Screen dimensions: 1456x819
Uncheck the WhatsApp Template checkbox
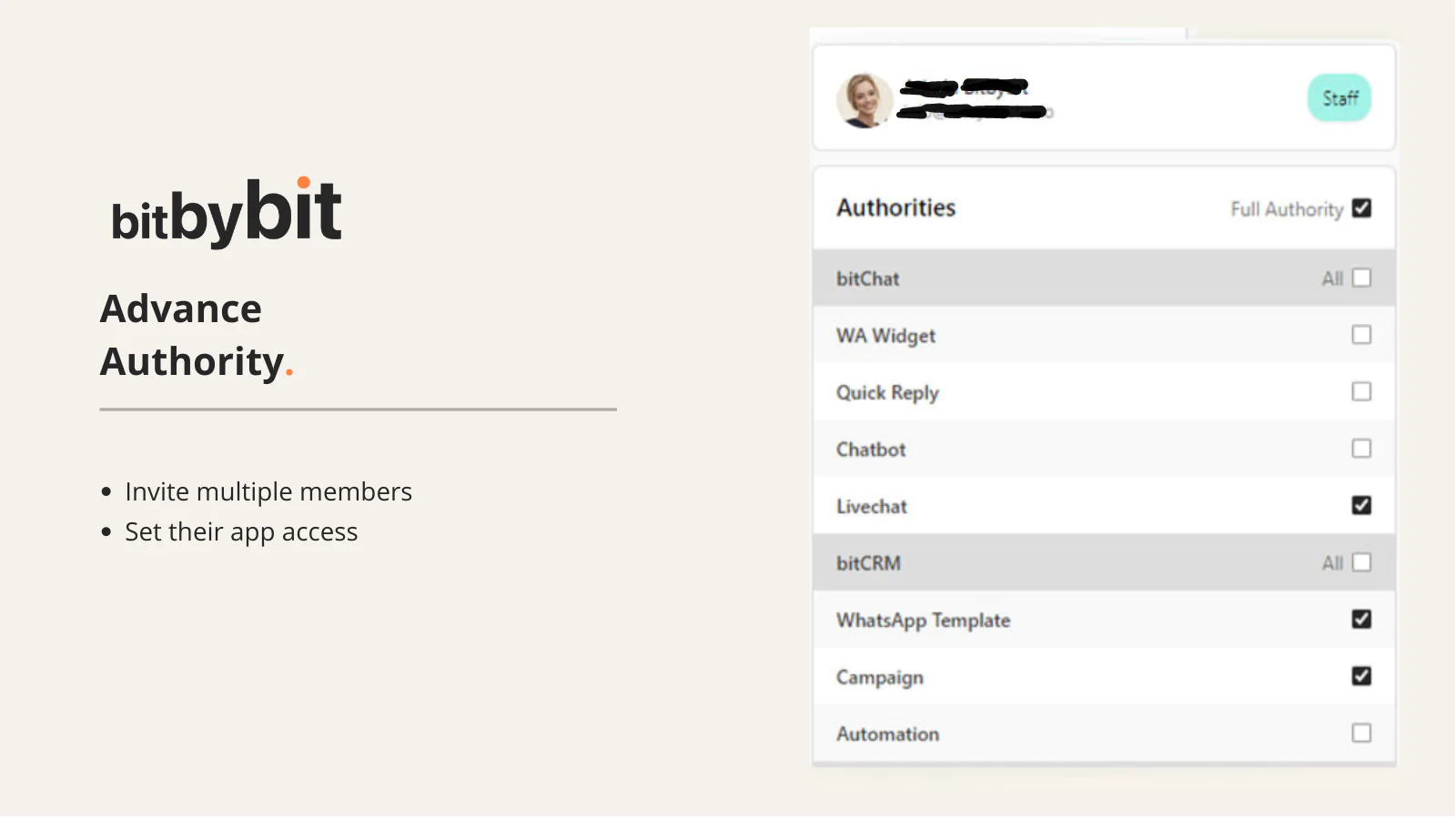click(x=1361, y=619)
